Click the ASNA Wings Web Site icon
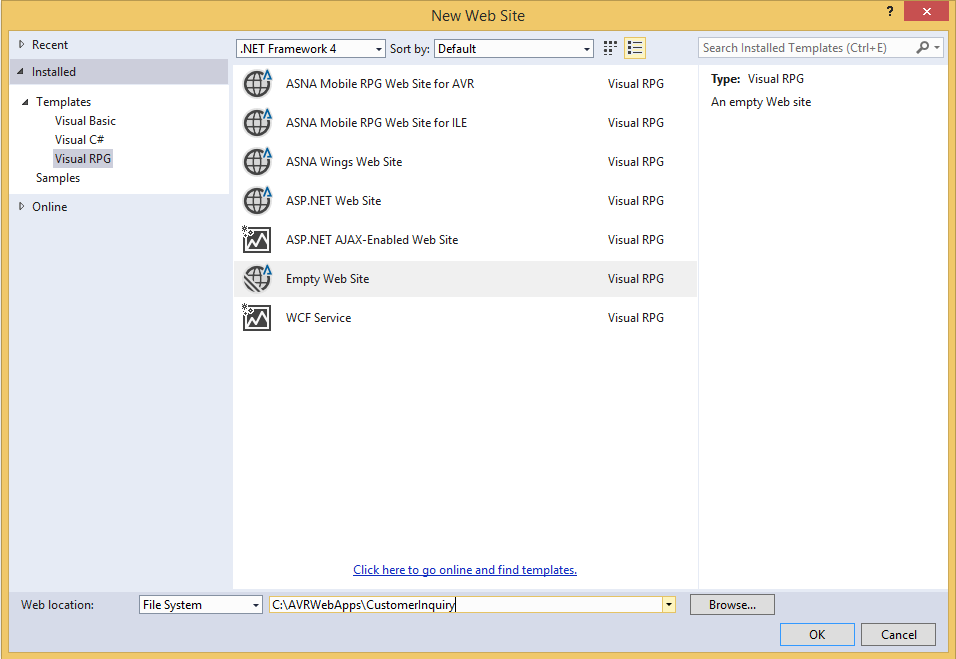 coord(257,162)
